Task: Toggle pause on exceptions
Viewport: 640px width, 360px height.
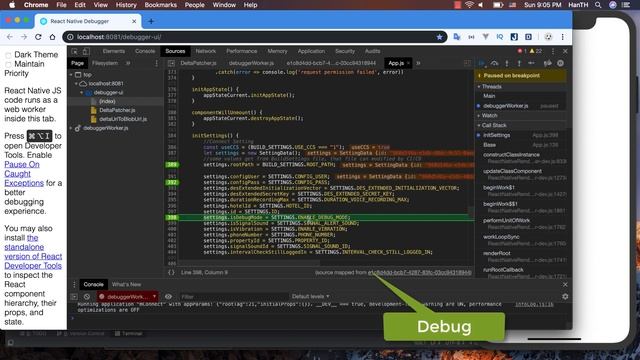Action: [x=561, y=63]
